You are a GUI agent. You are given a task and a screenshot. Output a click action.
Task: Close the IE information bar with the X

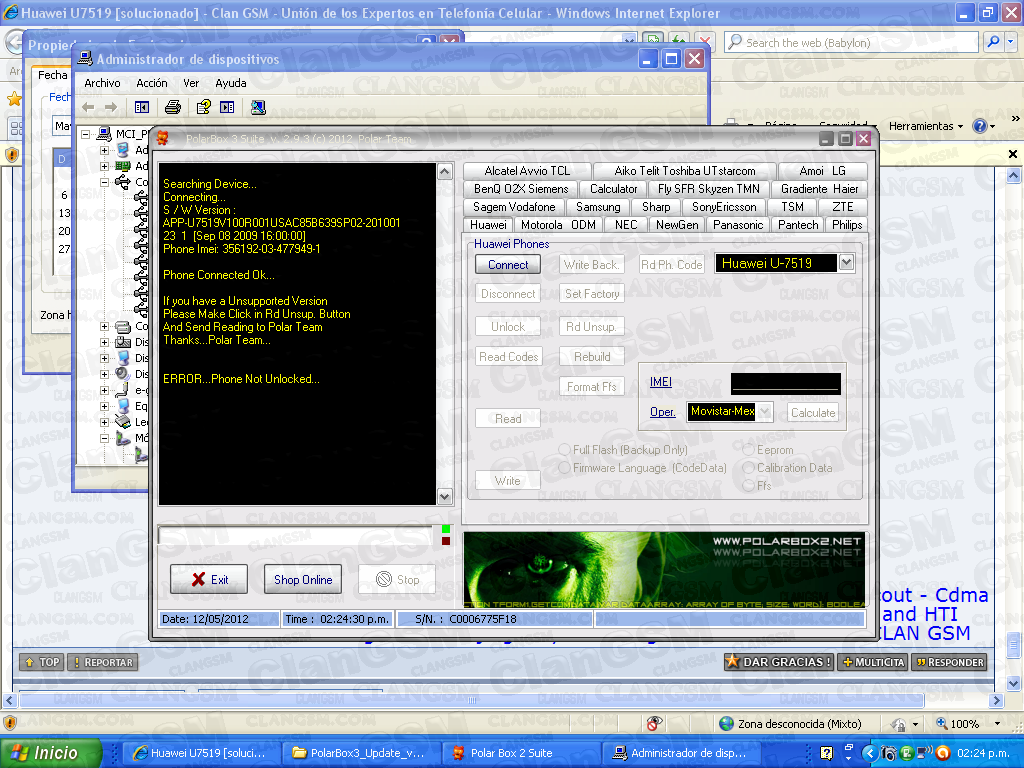tap(1013, 154)
